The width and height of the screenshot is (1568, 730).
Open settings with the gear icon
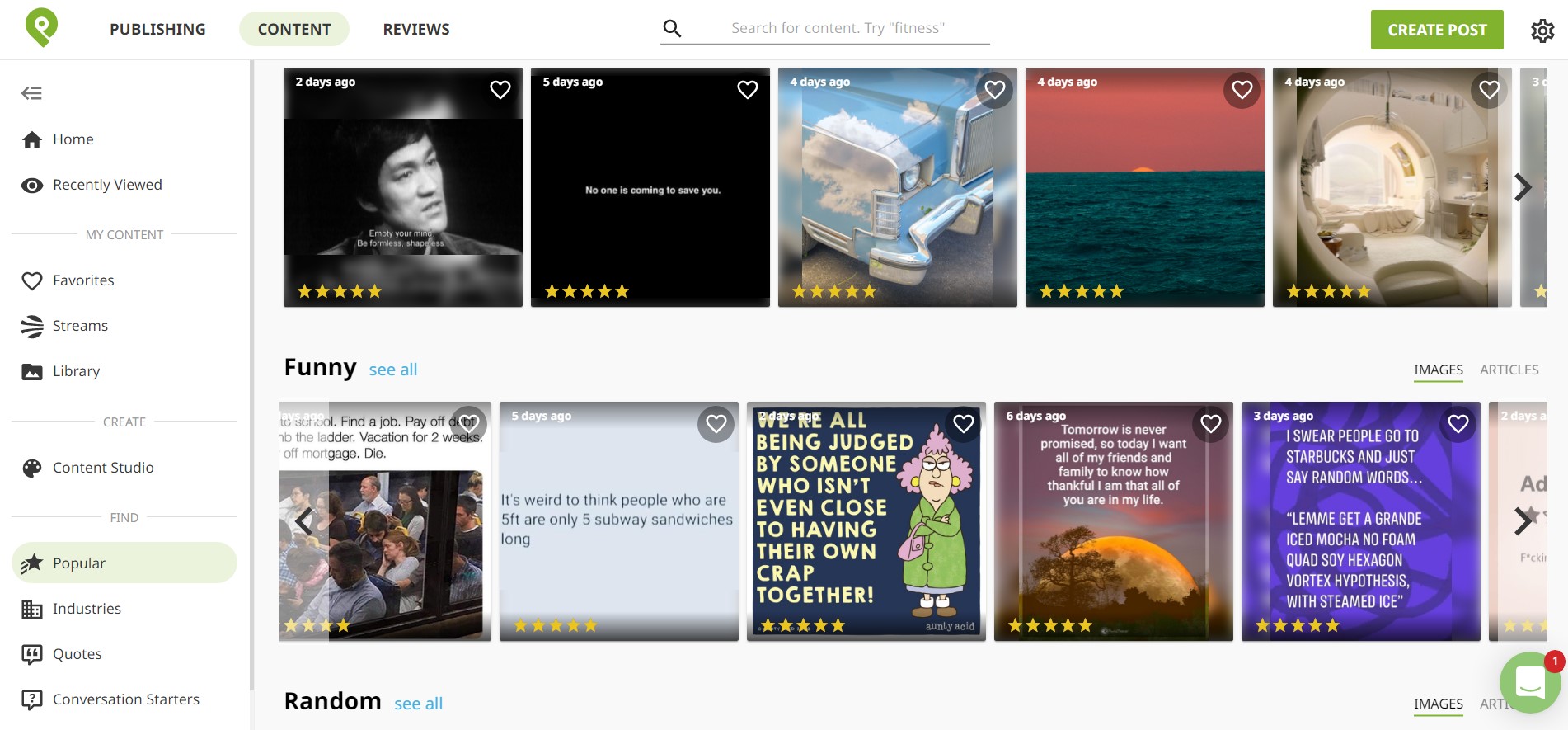[1542, 31]
